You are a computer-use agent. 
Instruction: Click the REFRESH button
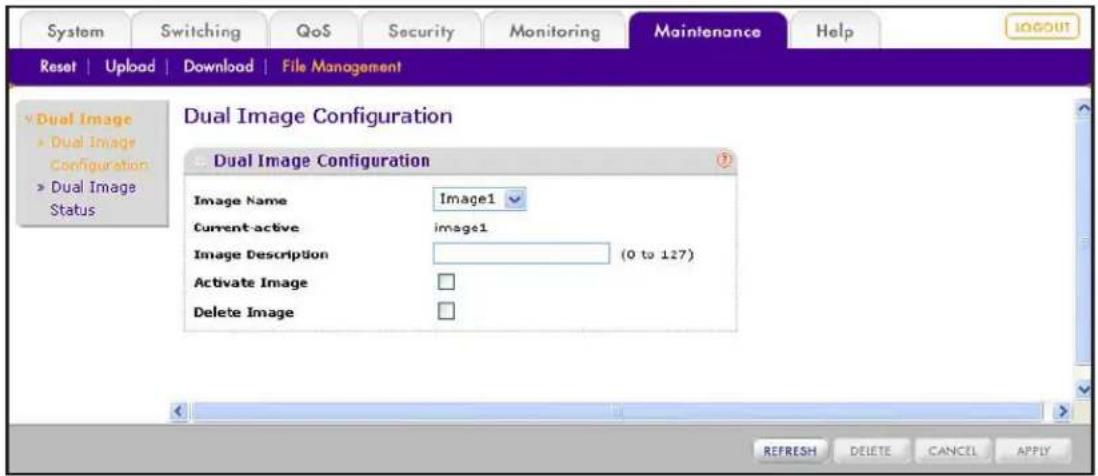[790, 452]
